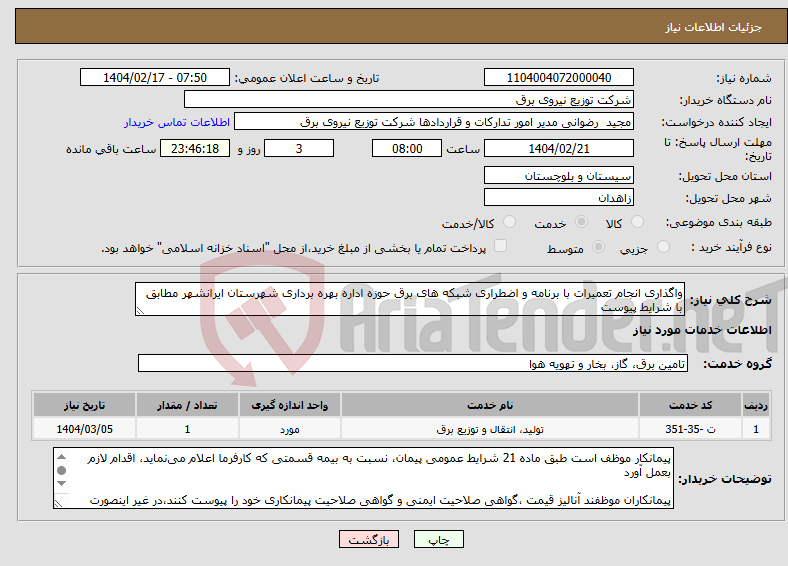Click the deadline hour field 08:00
Screen dimensions: 788x566
[407, 148]
